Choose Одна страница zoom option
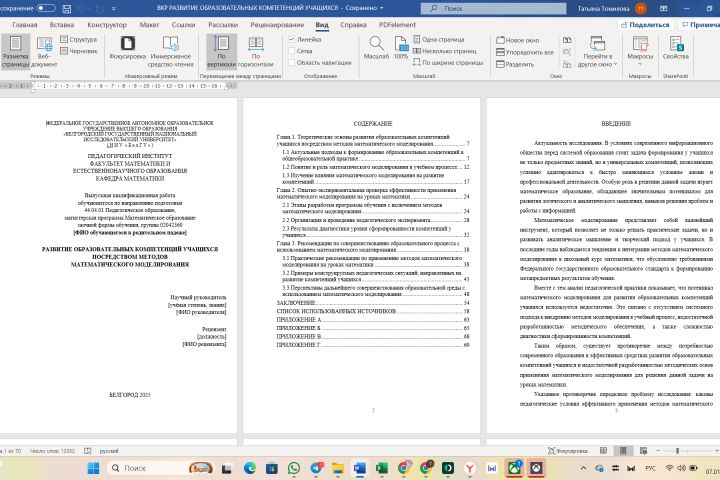This screenshot has width=720, height=480. pyautogui.click(x=439, y=40)
